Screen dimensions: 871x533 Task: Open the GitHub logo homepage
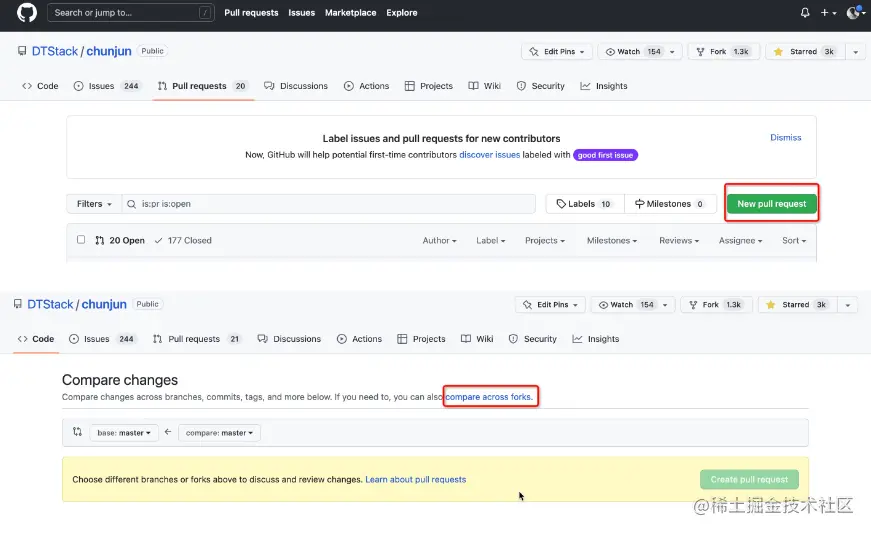(27, 12)
